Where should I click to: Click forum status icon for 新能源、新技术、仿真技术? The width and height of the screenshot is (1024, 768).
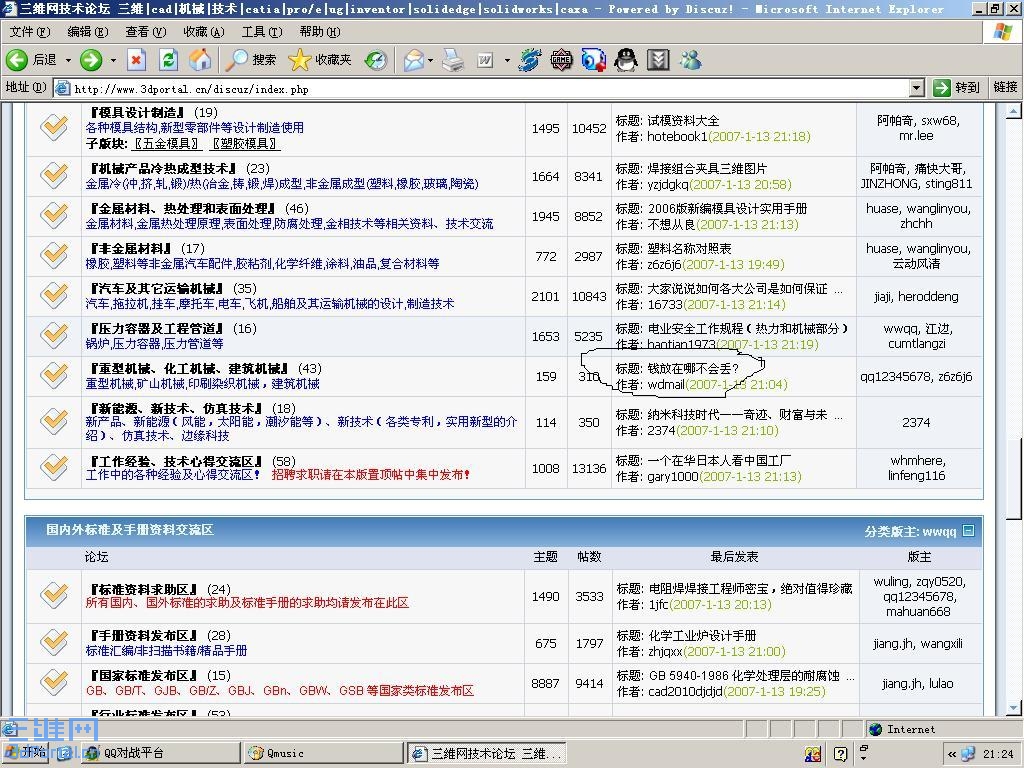[x=54, y=421]
